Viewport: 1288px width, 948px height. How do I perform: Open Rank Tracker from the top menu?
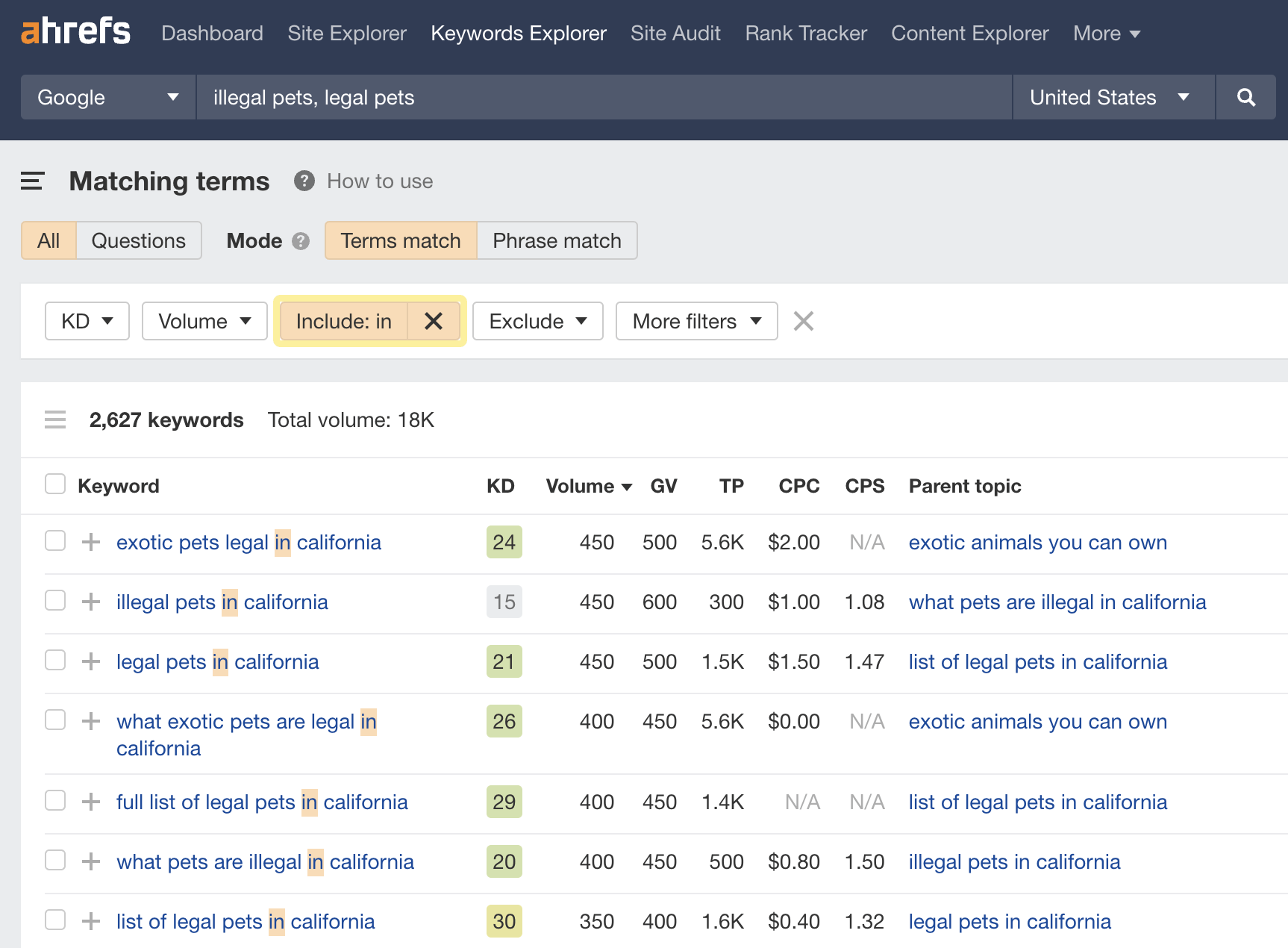(805, 33)
